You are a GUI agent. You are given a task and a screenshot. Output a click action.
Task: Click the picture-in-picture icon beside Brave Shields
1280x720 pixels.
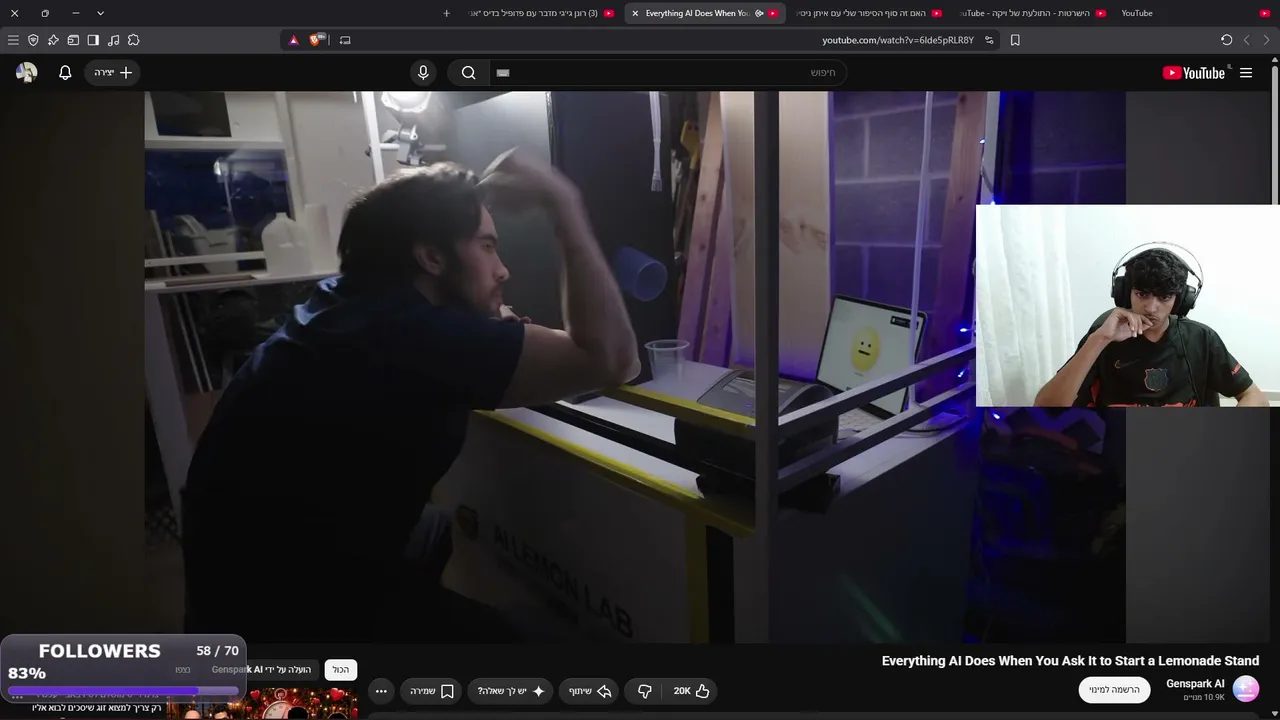pyautogui.click(x=345, y=40)
